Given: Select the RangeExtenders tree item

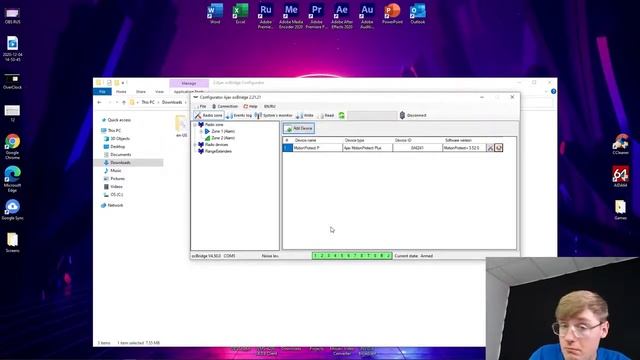Looking at the screenshot, I should pos(218,151).
